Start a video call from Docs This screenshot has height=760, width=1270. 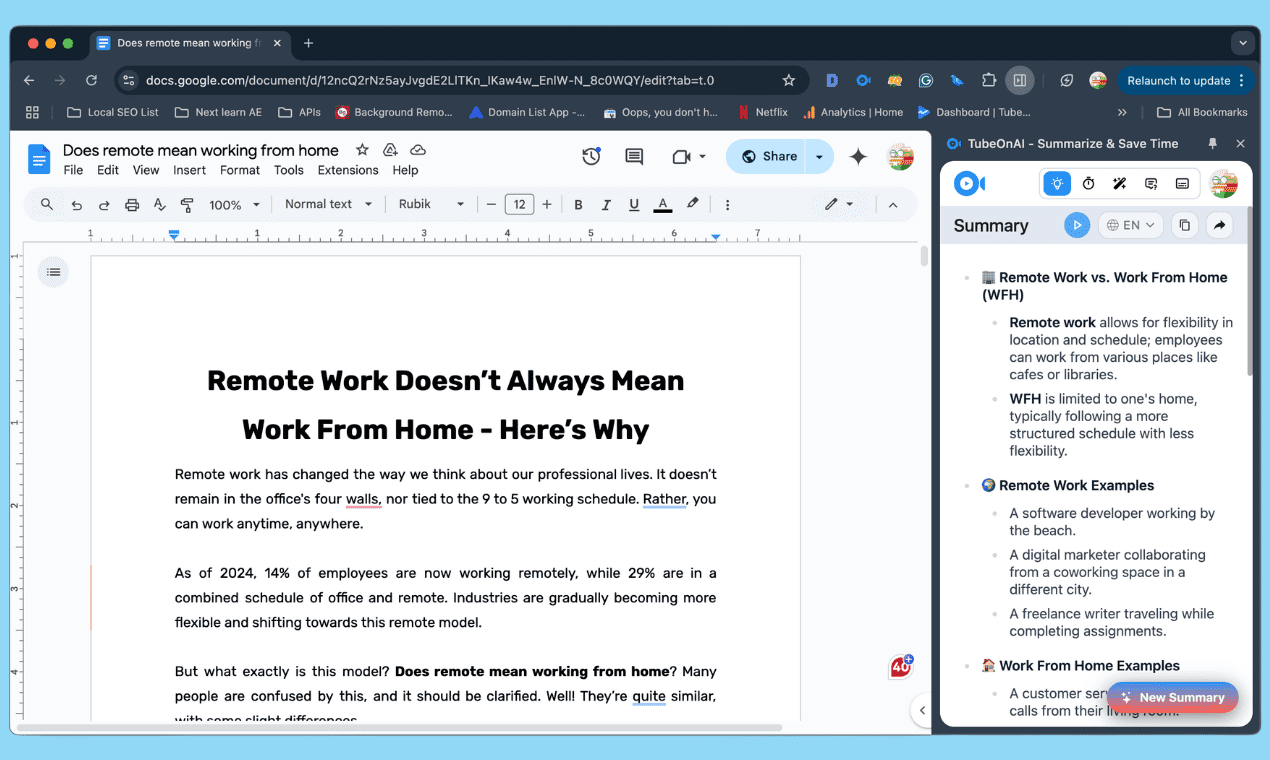click(x=682, y=156)
